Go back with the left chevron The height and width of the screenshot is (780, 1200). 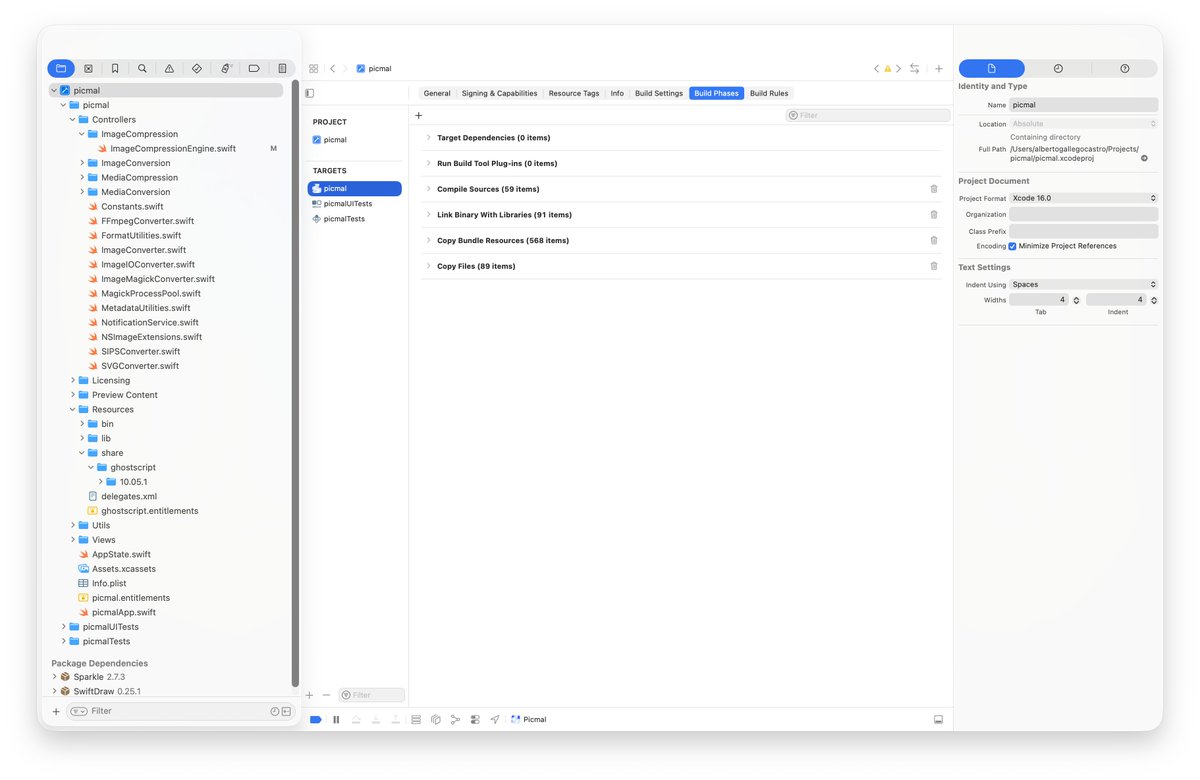point(333,69)
